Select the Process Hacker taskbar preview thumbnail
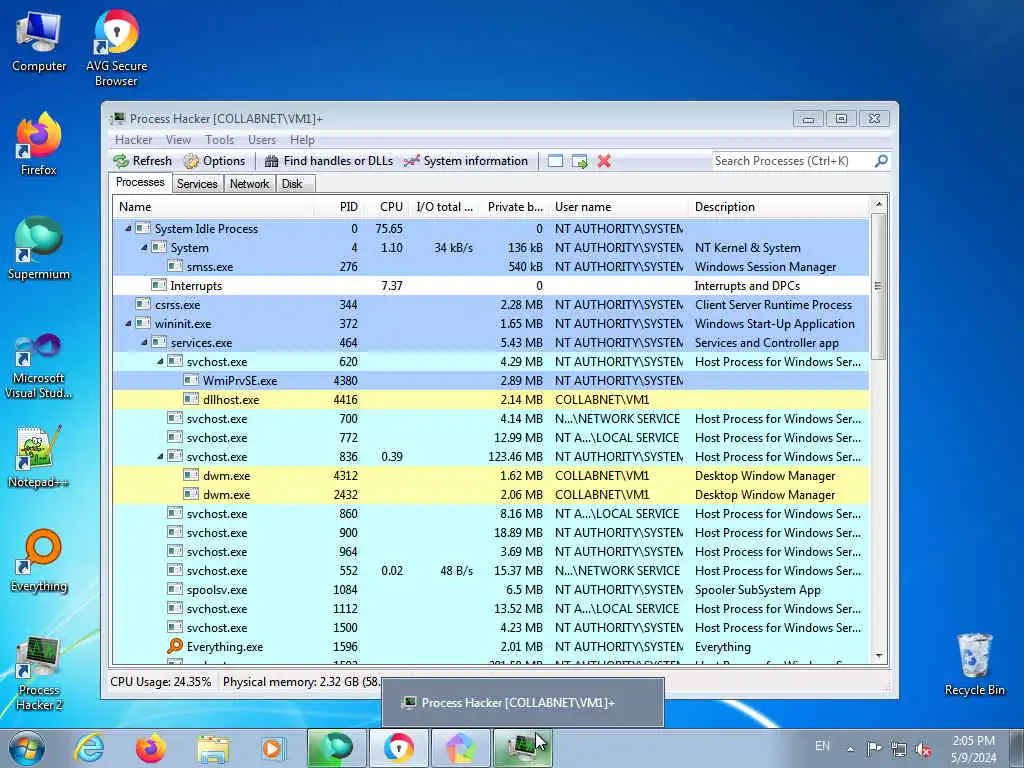Image resolution: width=1024 pixels, height=768 pixels. click(522, 703)
